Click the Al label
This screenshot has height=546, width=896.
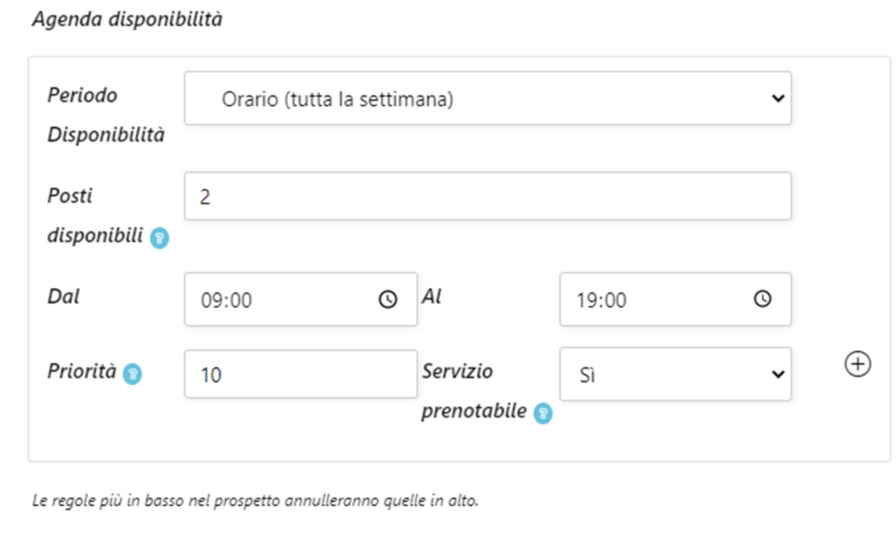[432, 296]
